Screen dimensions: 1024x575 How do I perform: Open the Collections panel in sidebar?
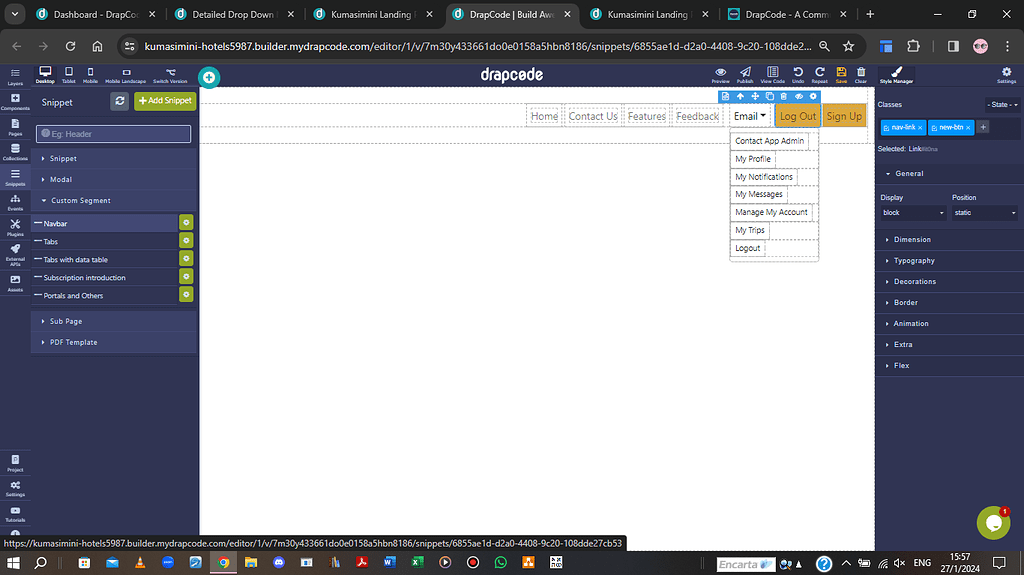pyautogui.click(x=15, y=151)
